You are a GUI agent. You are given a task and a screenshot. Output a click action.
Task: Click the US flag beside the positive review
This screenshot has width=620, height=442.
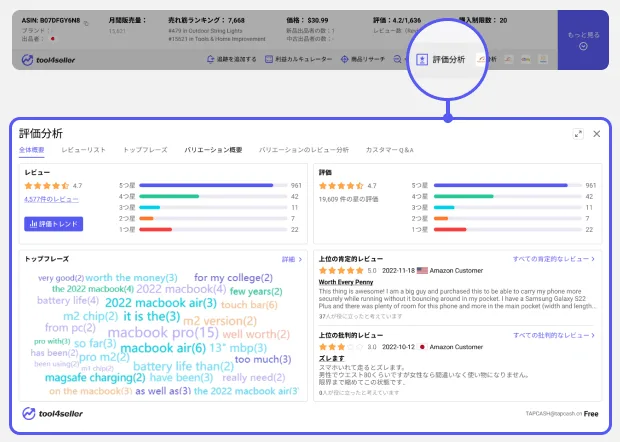[x=422, y=270]
